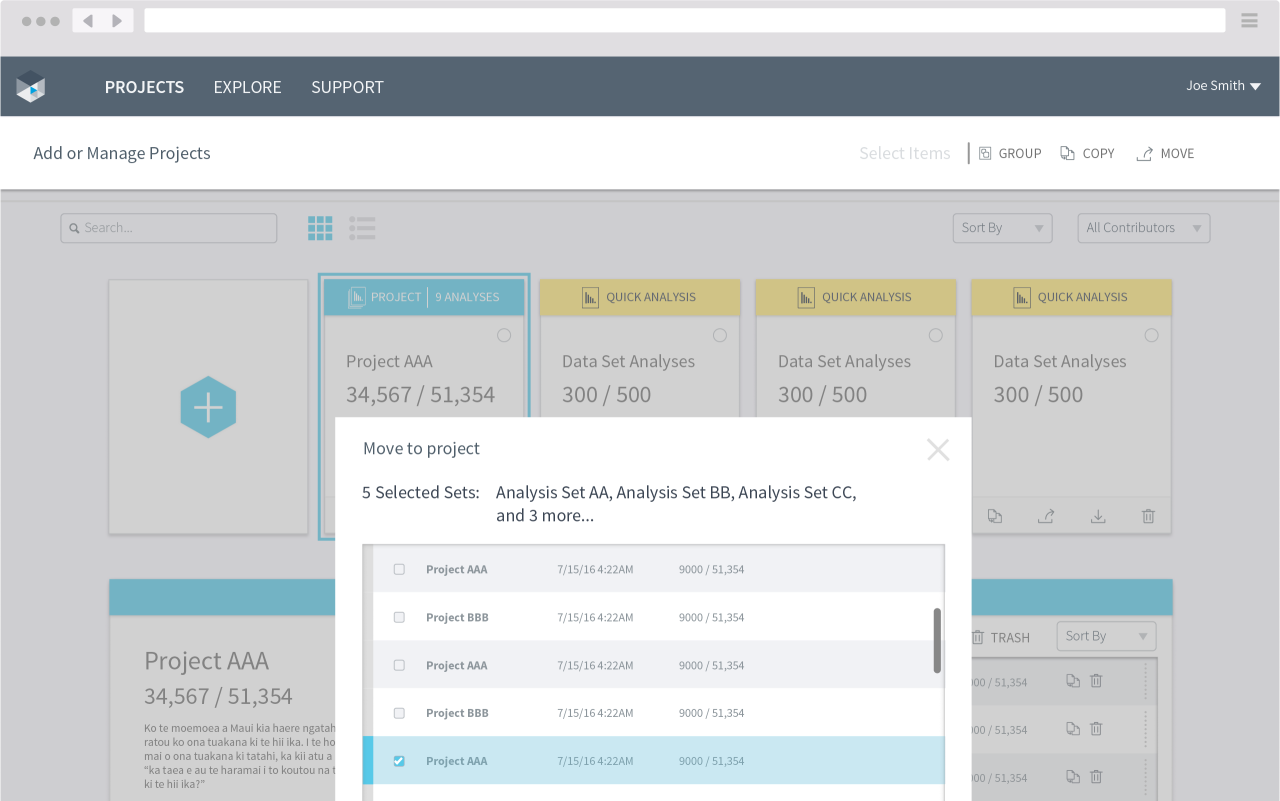Image resolution: width=1280 pixels, height=801 pixels.
Task: Click the browser back arrow
Action: tap(88, 21)
